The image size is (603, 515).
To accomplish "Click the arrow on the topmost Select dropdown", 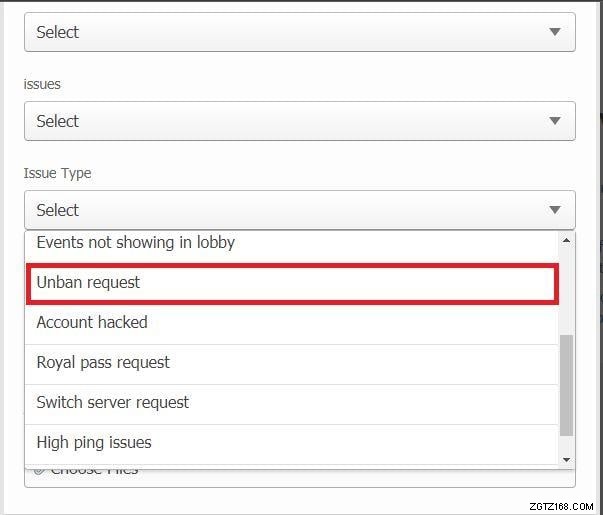I will (x=555, y=32).
